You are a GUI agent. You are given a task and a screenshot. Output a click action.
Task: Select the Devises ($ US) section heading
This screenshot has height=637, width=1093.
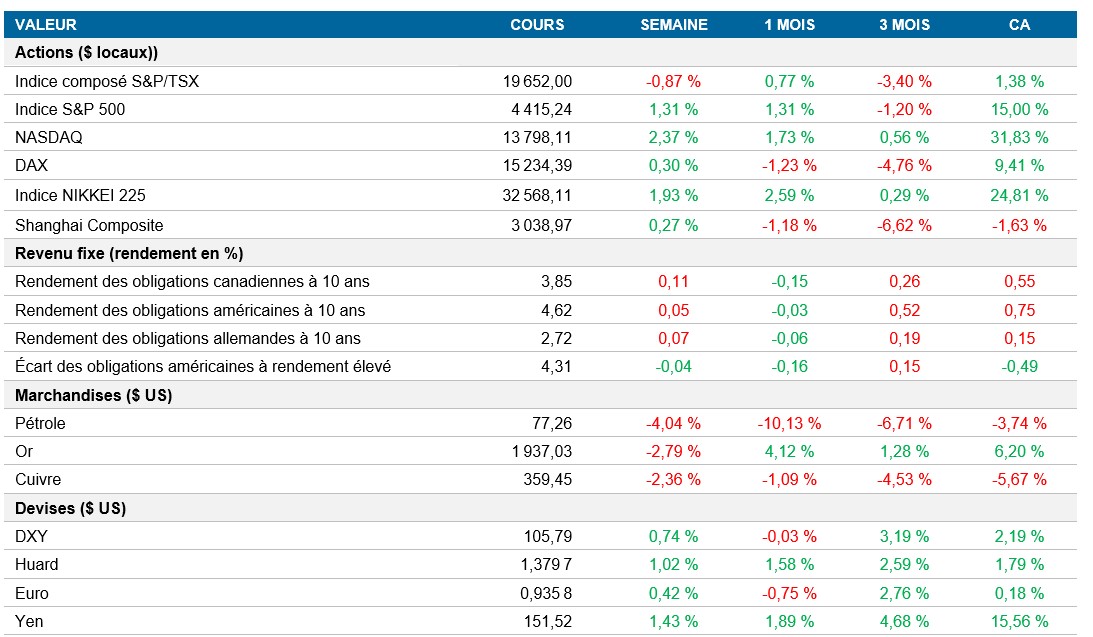click(70, 508)
